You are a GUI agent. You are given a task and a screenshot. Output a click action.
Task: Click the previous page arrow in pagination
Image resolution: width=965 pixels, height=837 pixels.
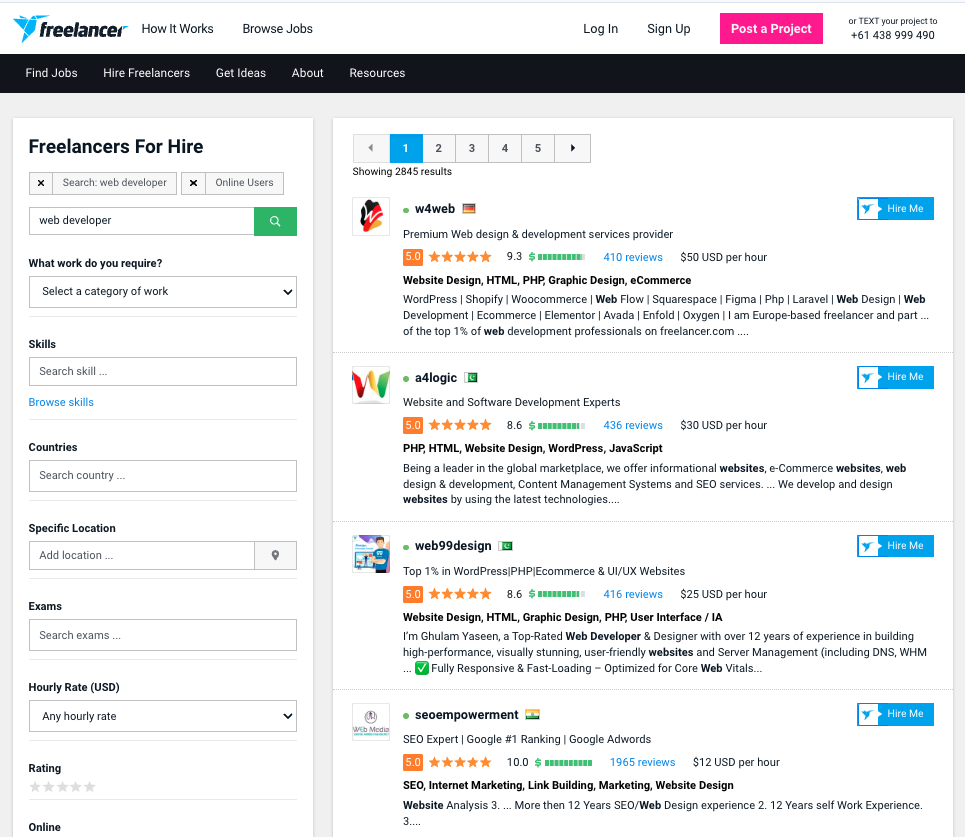point(371,148)
